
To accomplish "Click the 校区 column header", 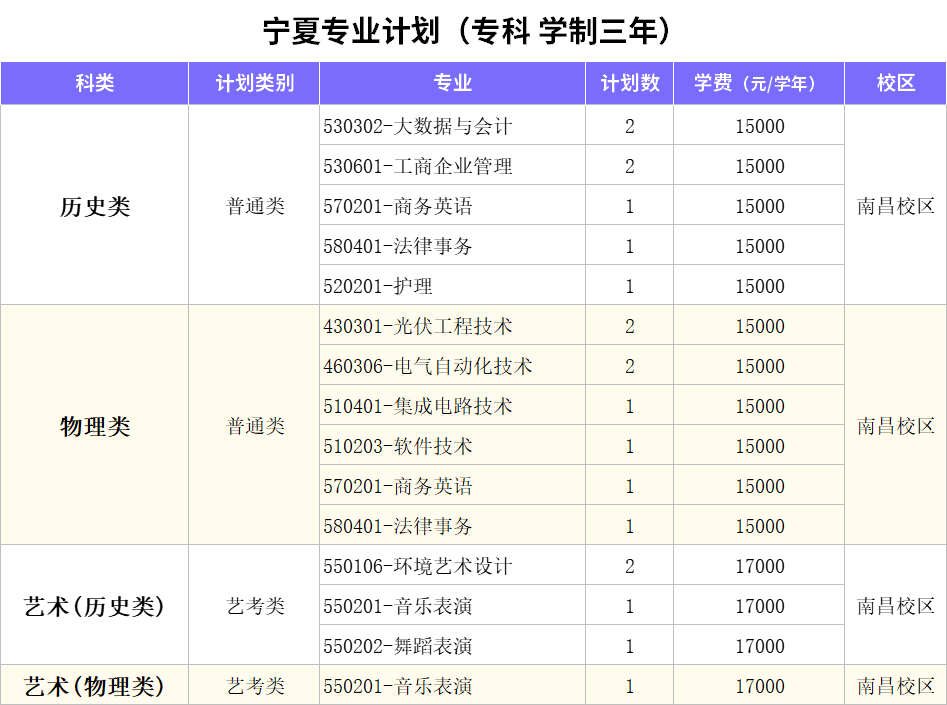I will tap(895, 84).
